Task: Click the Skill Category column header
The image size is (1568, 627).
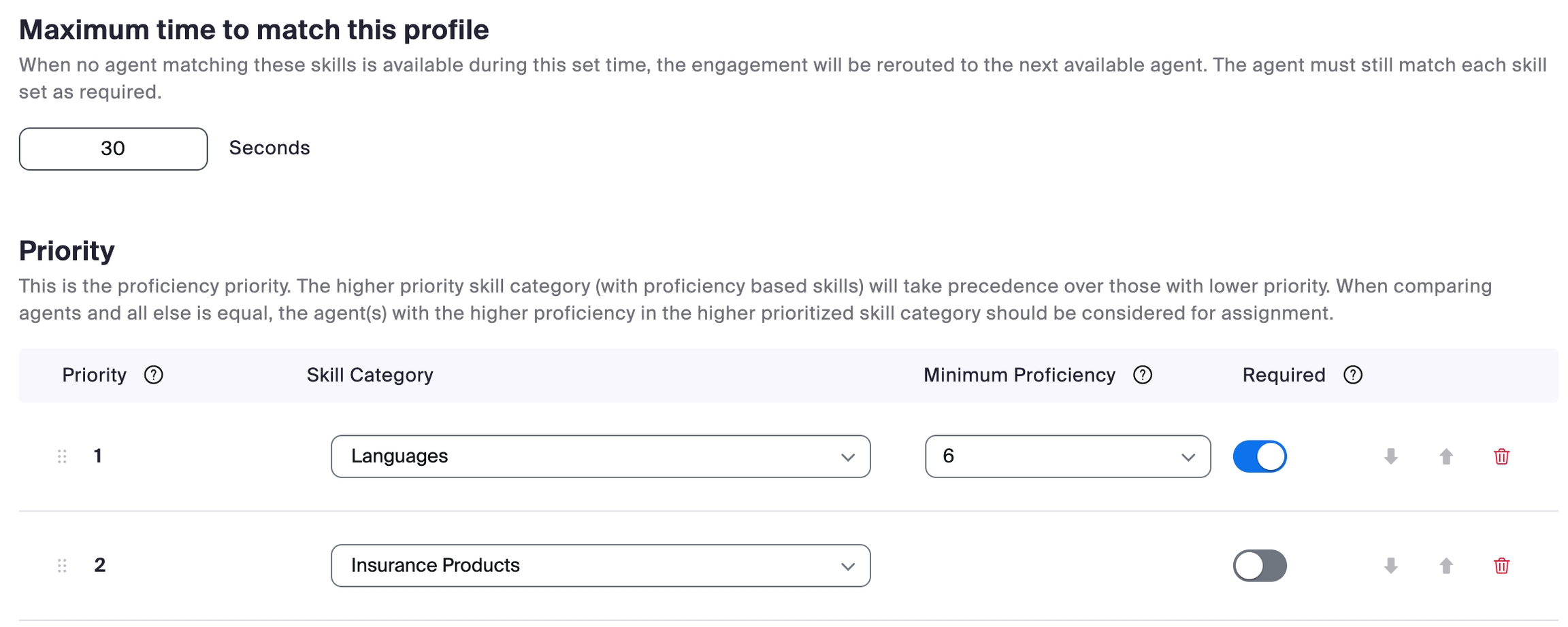Action: tap(370, 375)
